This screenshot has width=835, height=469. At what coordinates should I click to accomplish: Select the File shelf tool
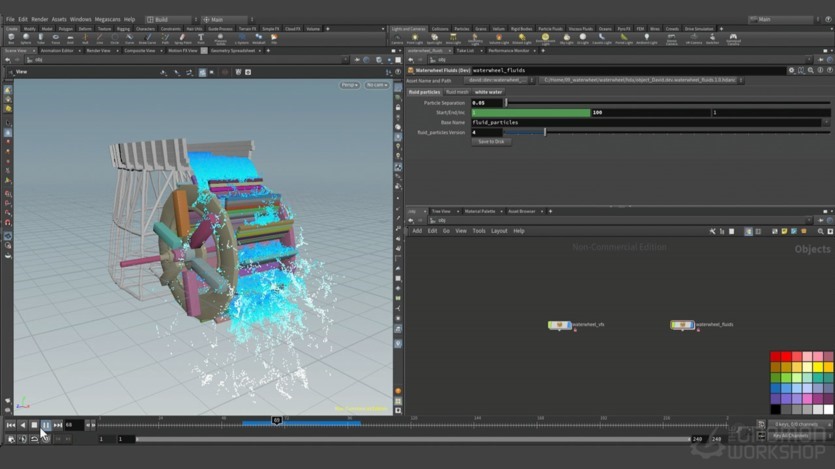[x=274, y=38]
